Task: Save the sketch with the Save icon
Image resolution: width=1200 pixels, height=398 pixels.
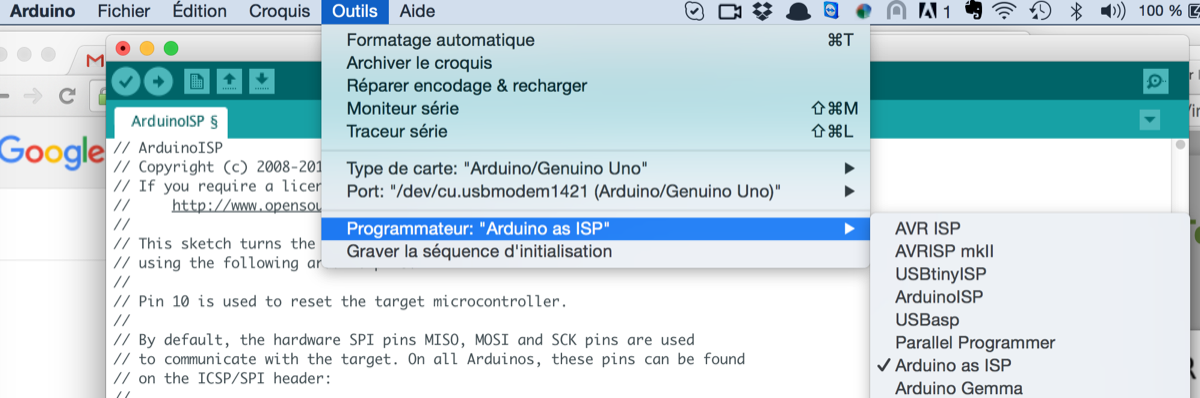Action: coord(261,81)
